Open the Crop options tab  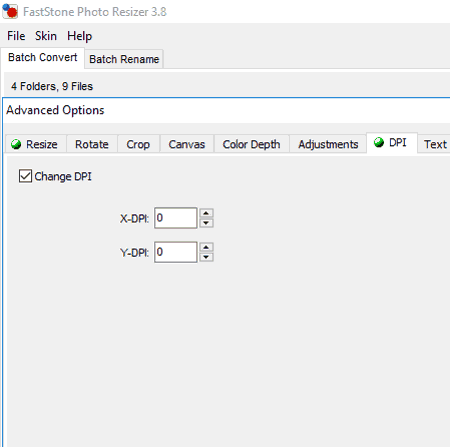(138, 144)
